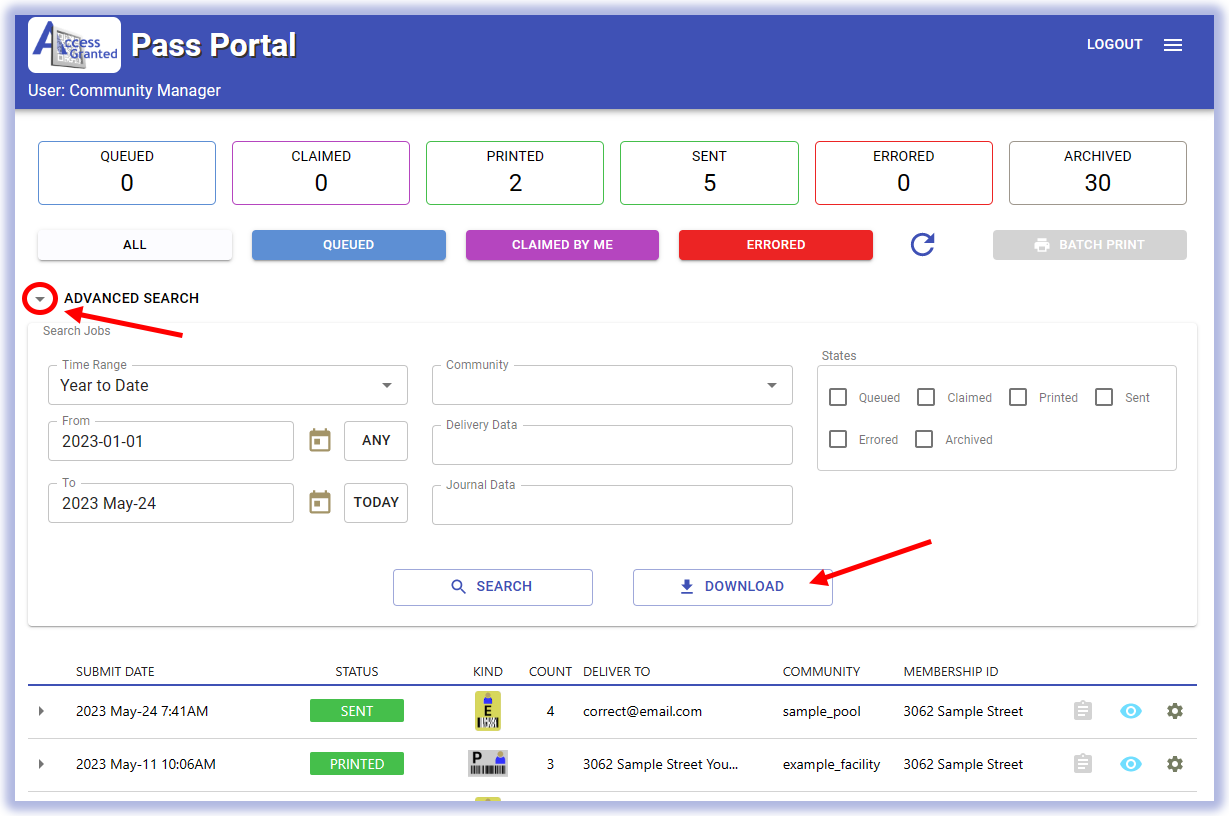This screenshot has height=816, width=1229.
Task: Click the gear icon in the example_facility row
Action: click(1175, 764)
